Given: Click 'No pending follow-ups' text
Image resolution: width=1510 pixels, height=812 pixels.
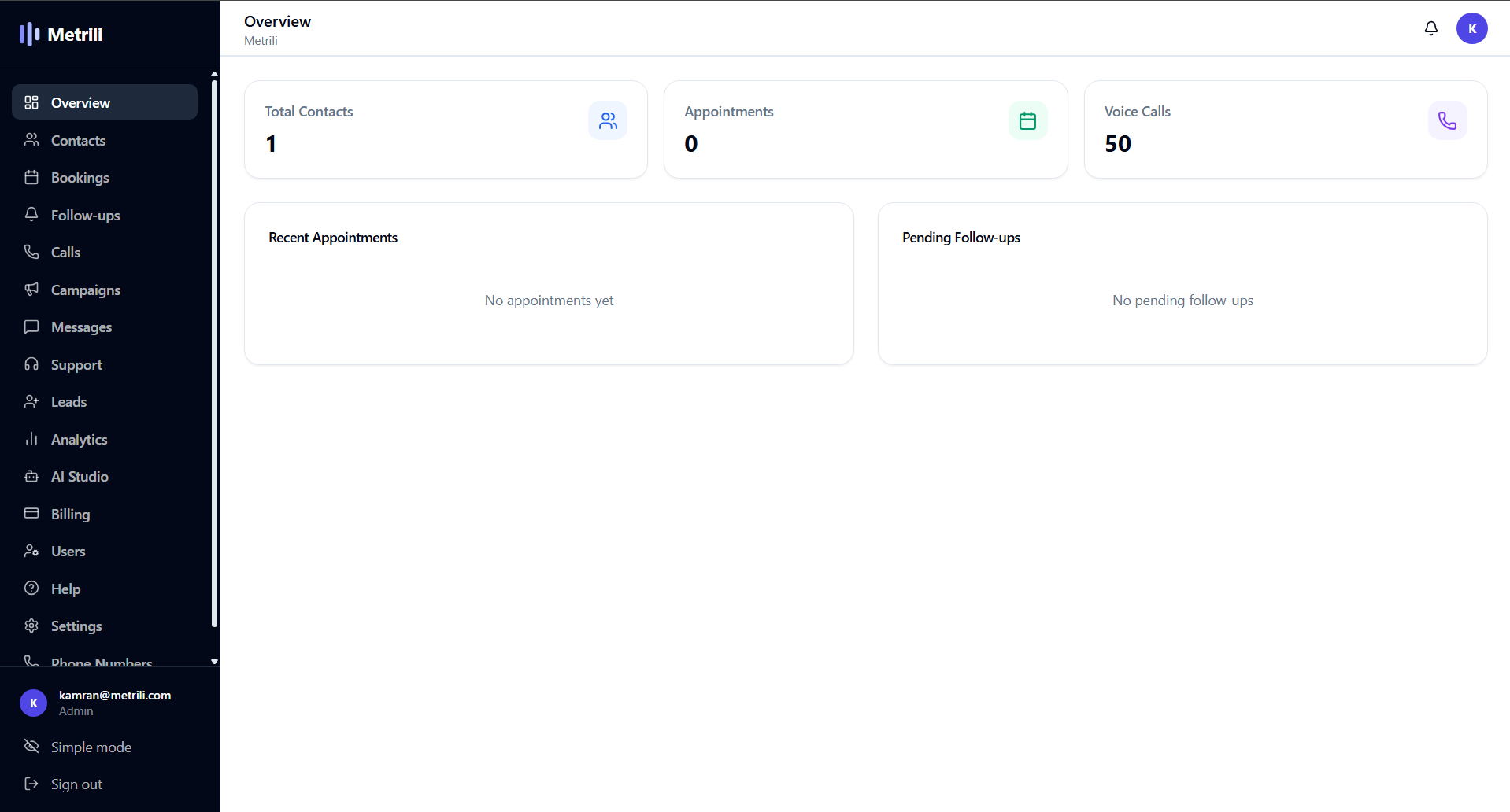Looking at the screenshot, I should click(x=1182, y=300).
